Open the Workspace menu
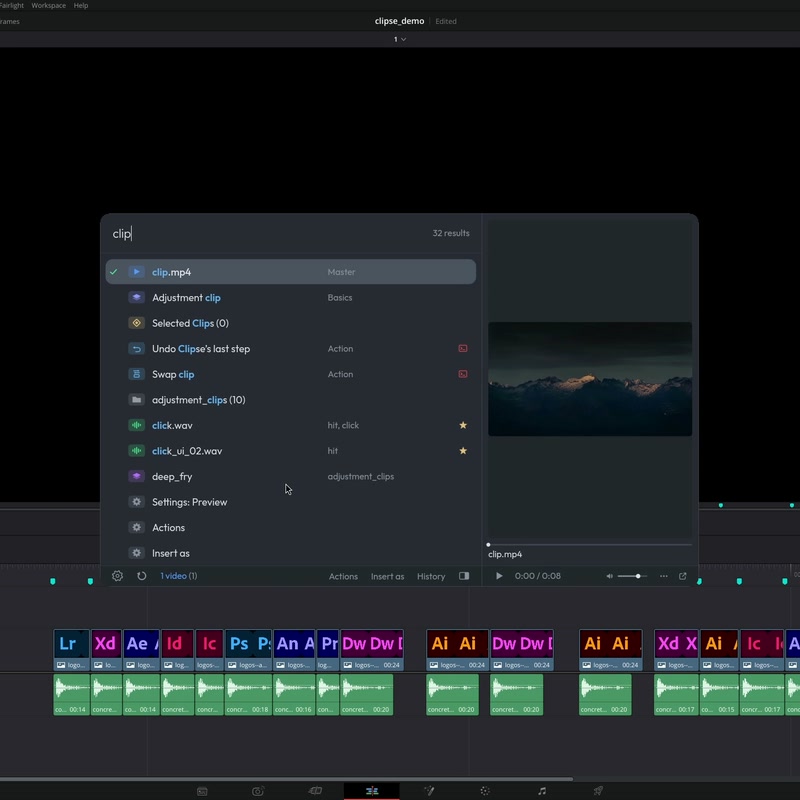800x800 pixels. click(48, 5)
